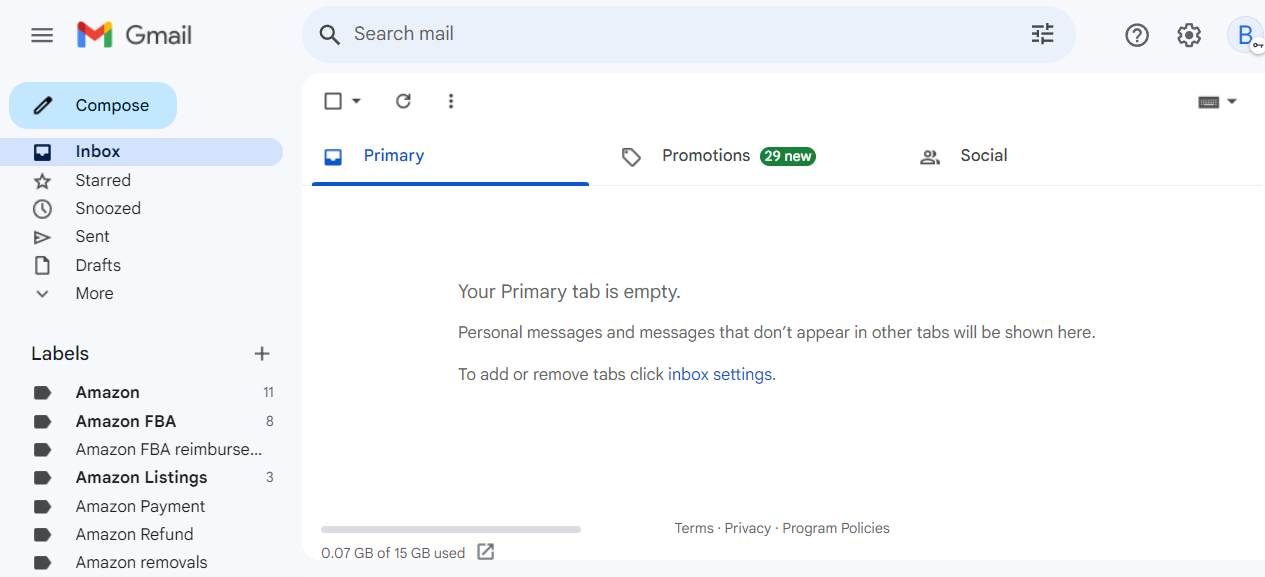Click the storage usage progress bar

pos(451,529)
